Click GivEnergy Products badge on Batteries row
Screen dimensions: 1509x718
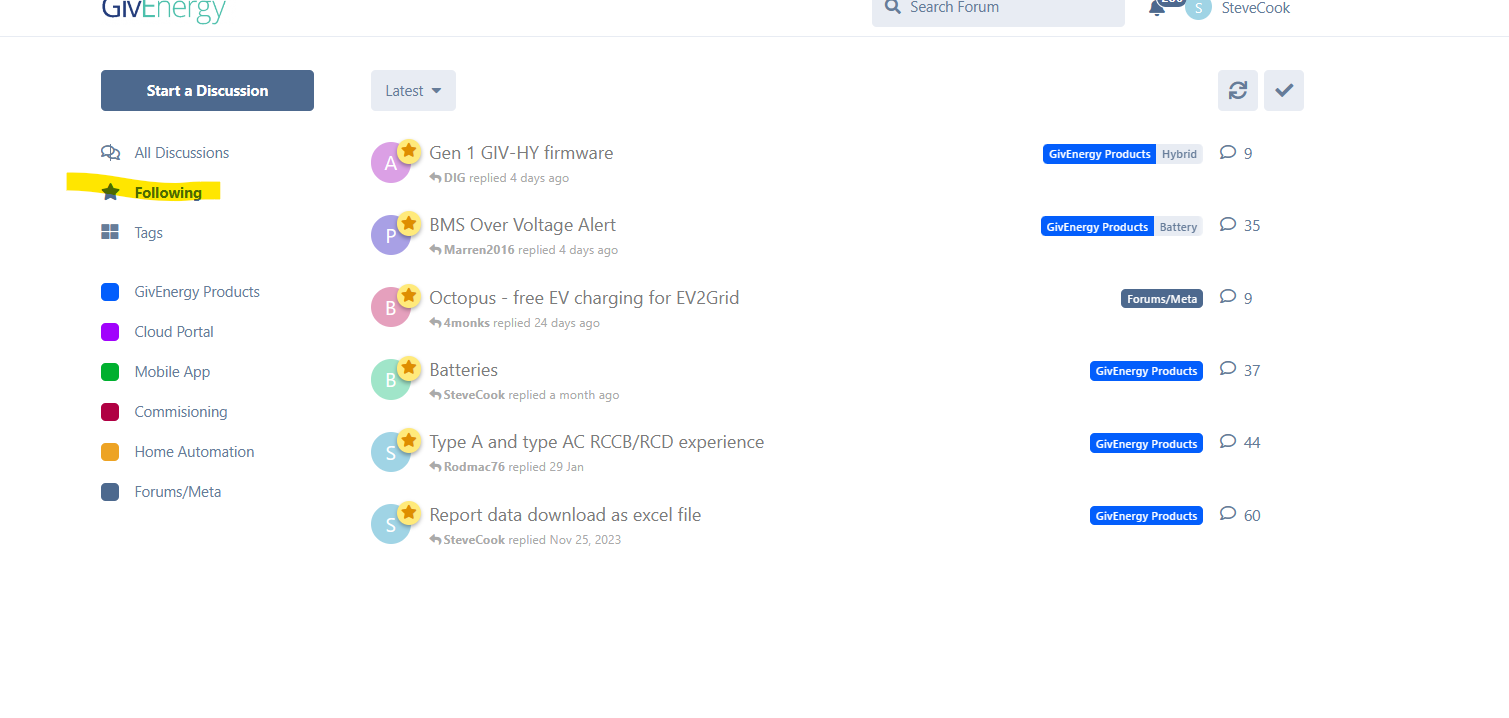pos(1146,371)
